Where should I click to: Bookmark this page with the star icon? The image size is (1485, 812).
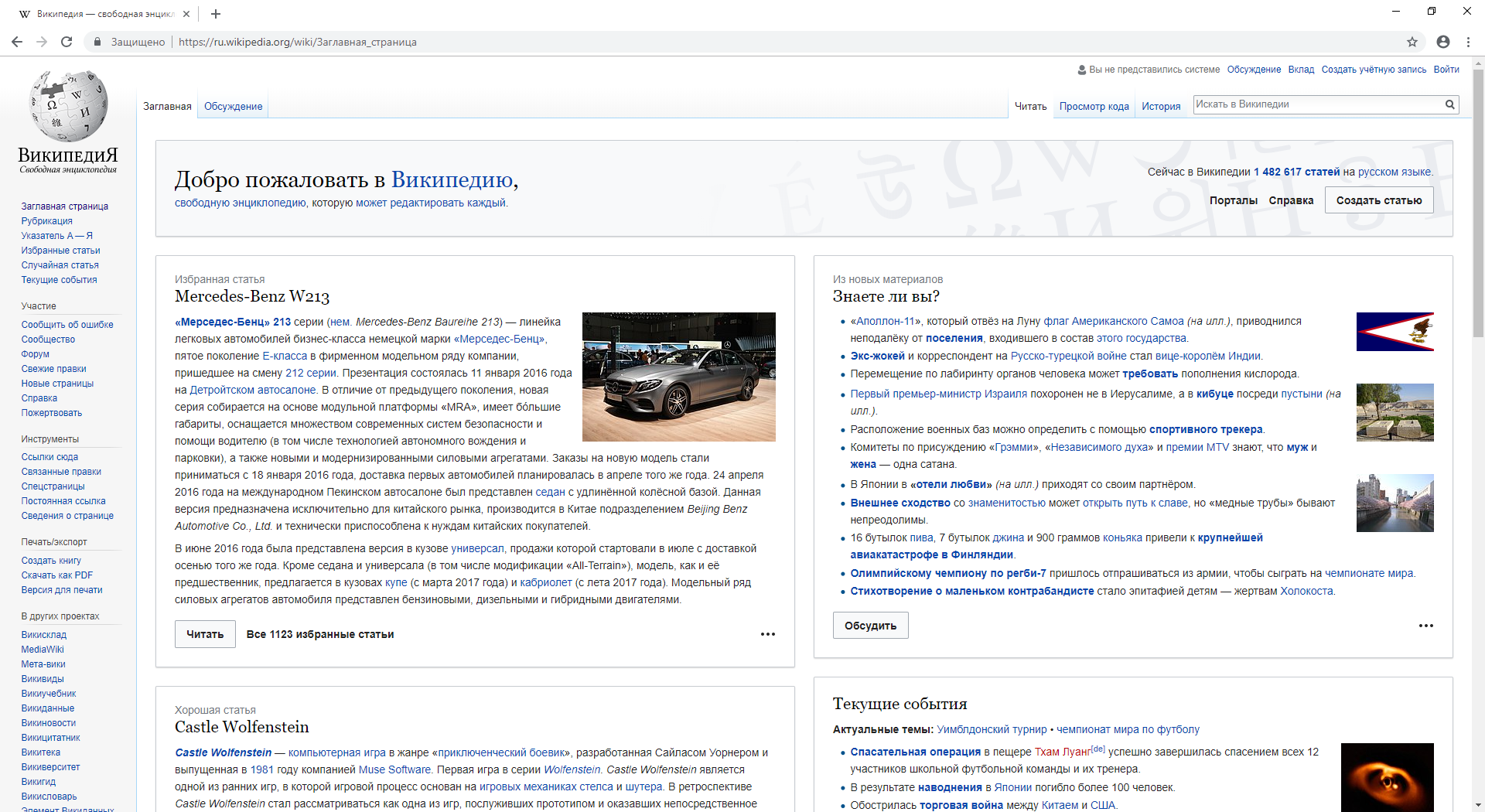click(1412, 42)
